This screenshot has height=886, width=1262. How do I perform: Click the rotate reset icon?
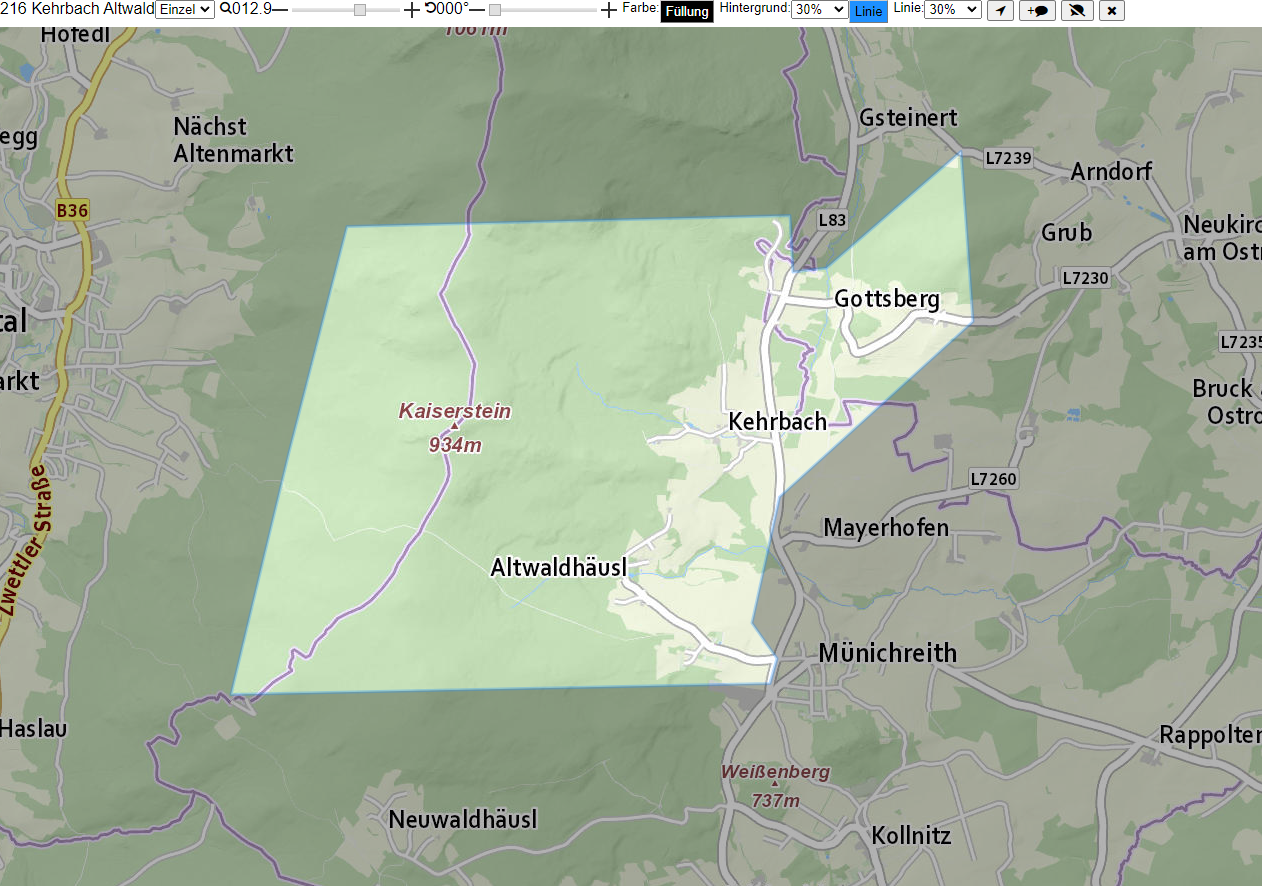click(x=430, y=8)
